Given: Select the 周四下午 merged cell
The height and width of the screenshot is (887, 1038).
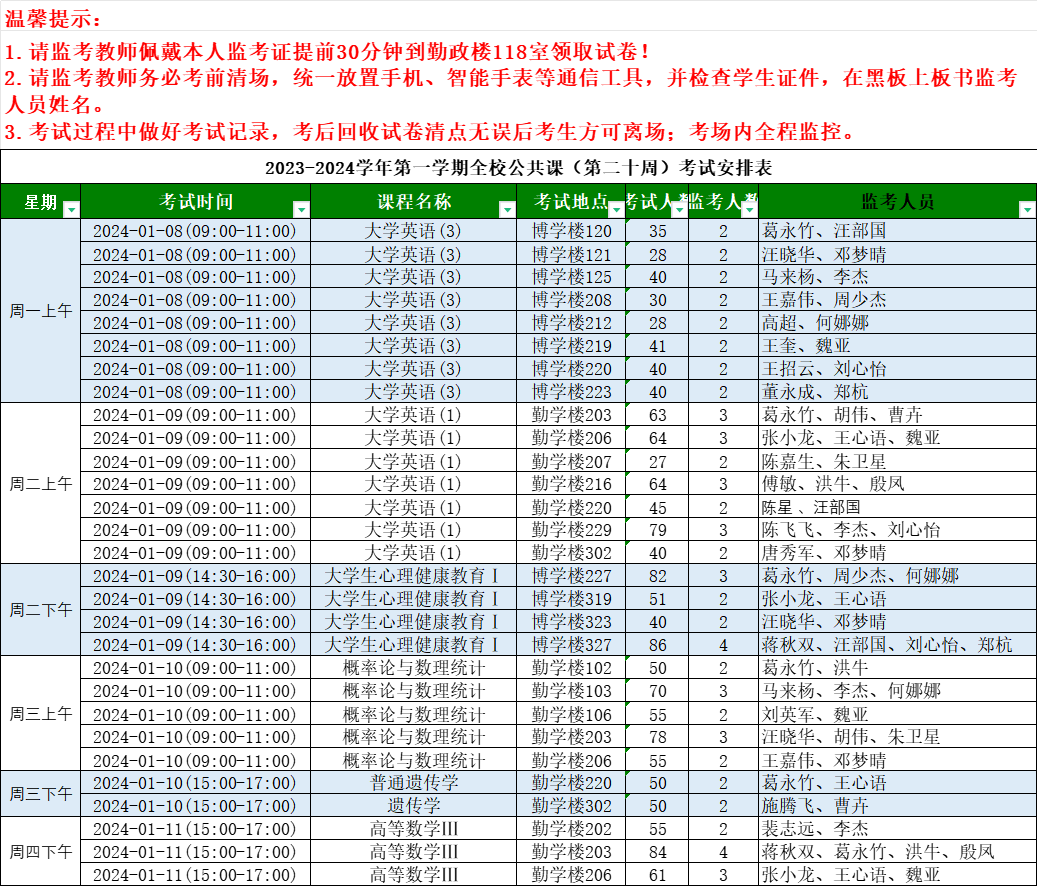Looking at the screenshot, I should (40, 852).
